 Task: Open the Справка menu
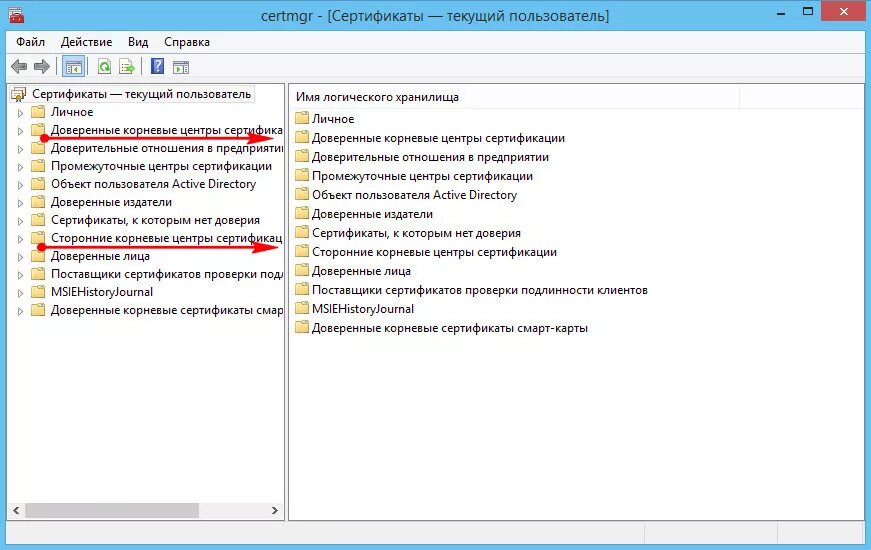[x=187, y=42]
